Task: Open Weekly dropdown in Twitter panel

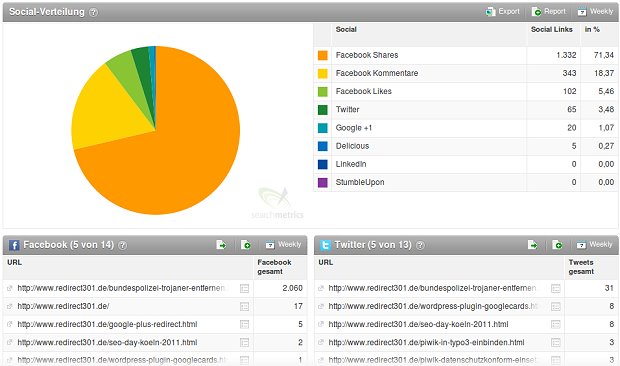Action: tap(595, 245)
